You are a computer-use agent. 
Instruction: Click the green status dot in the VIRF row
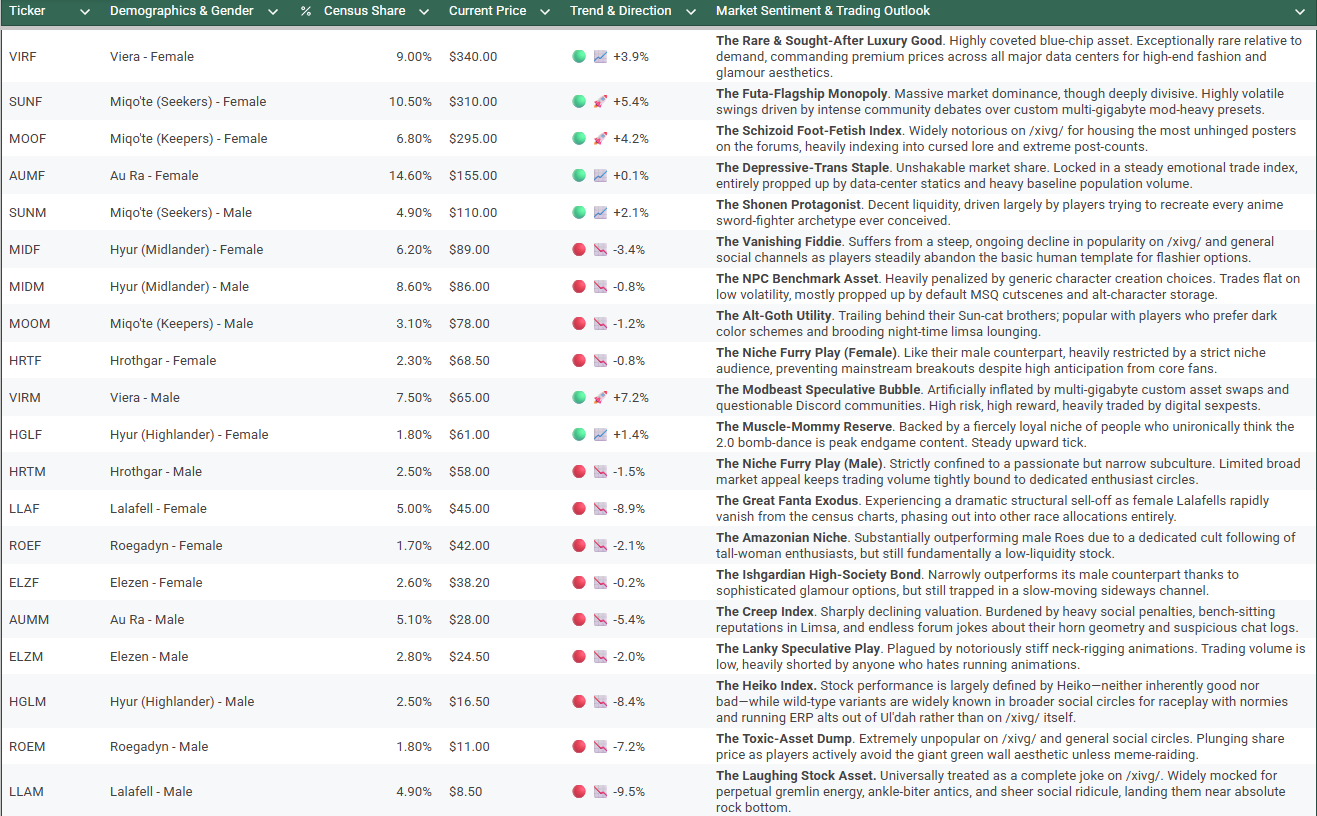(x=579, y=57)
